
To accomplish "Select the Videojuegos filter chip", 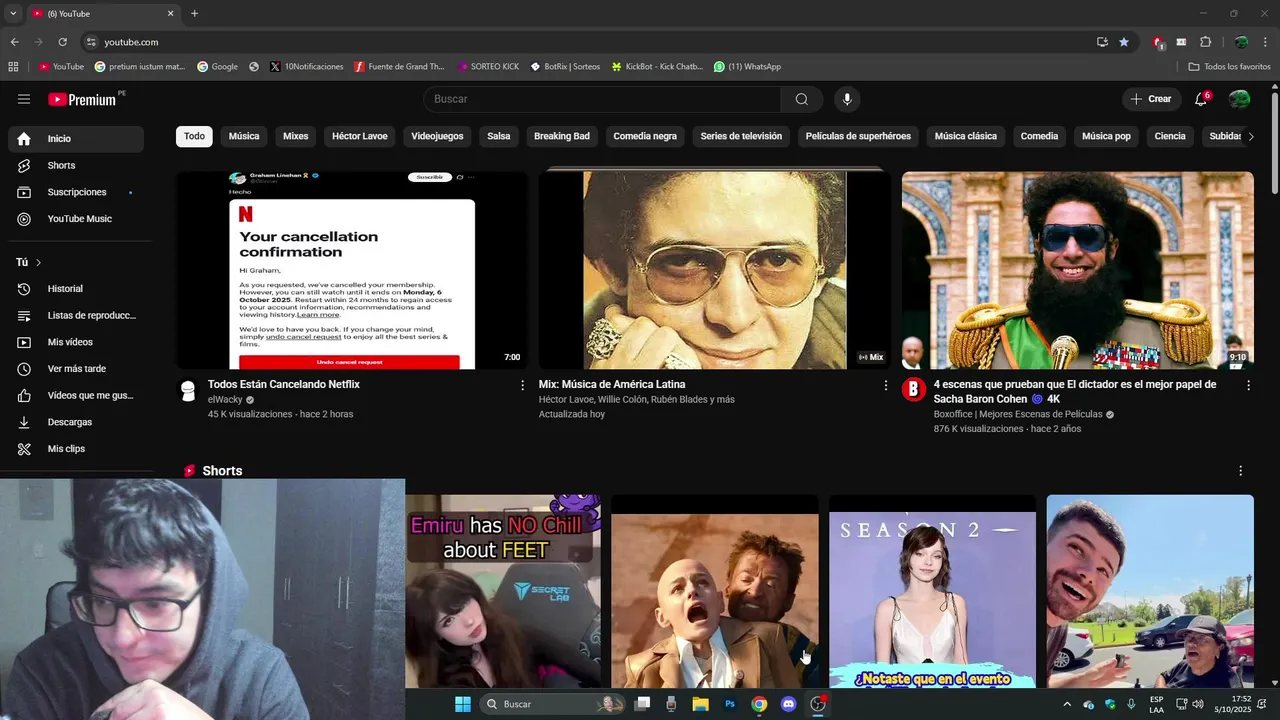I will [x=437, y=136].
